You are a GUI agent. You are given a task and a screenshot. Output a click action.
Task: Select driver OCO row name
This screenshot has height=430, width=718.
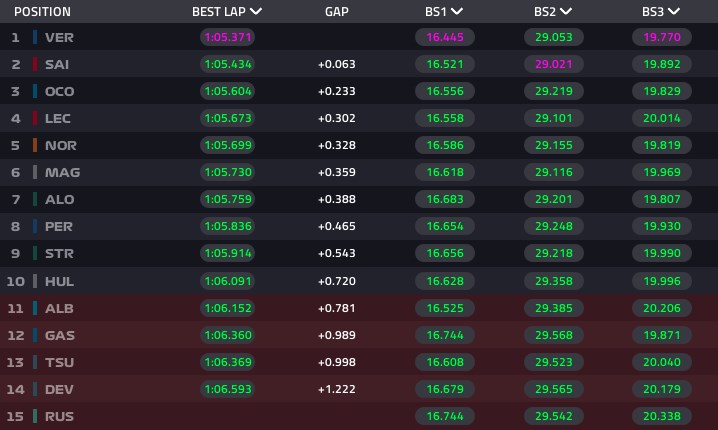(x=60, y=91)
